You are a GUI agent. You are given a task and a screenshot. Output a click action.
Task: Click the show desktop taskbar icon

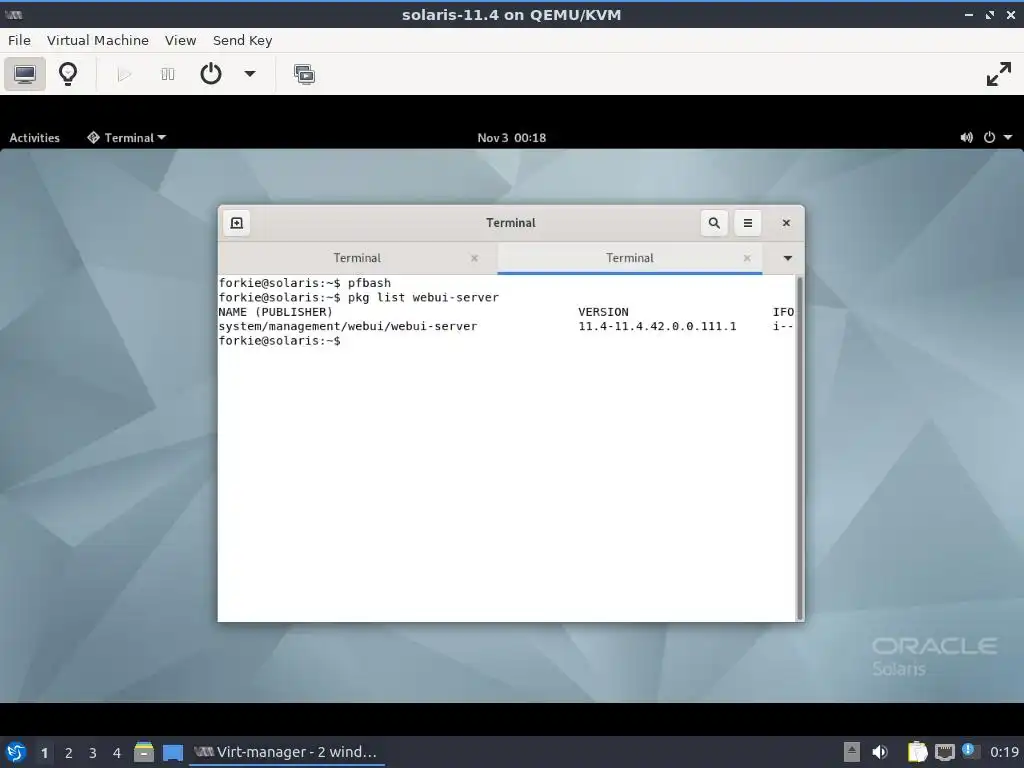point(173,753)
